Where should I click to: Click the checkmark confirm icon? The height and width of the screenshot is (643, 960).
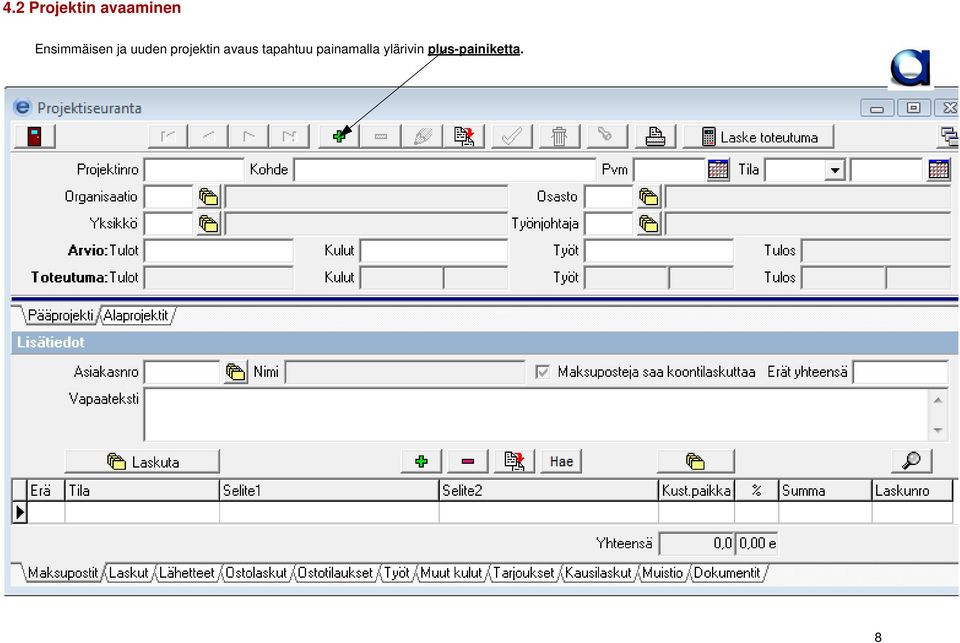coord(512,137)
